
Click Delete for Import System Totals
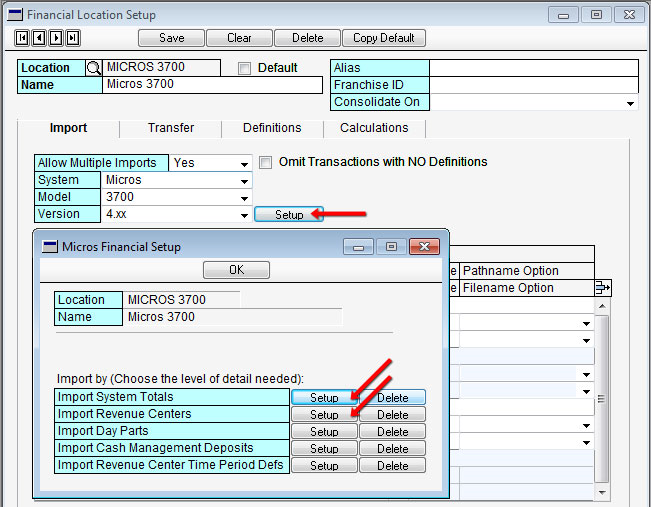[392, 397]
